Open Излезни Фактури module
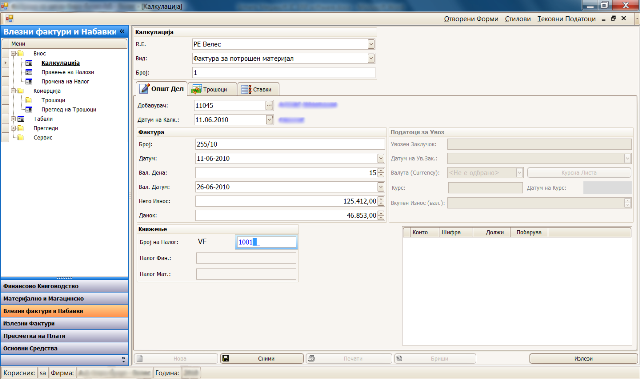 64,324
